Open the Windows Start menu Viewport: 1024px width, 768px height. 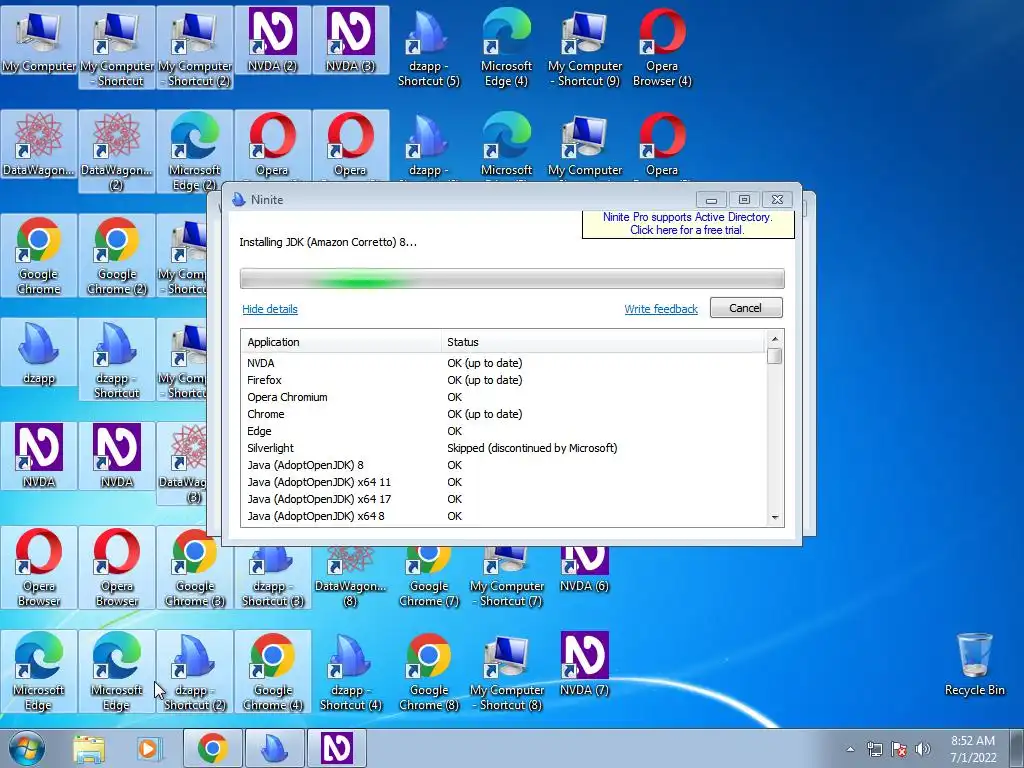27,749
